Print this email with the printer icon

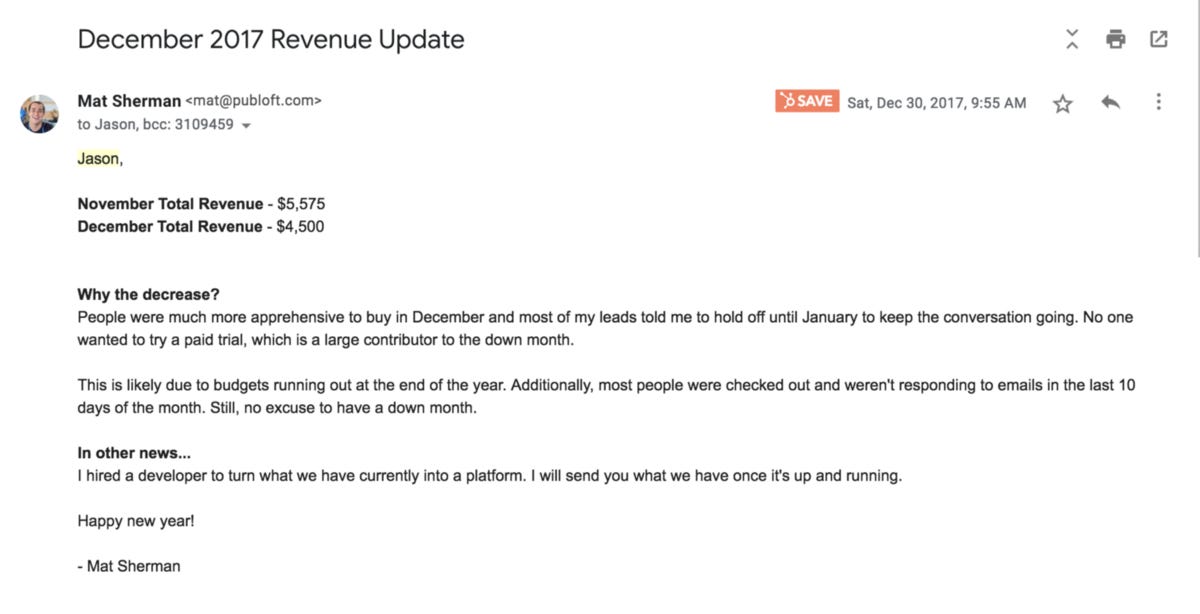1116,40
